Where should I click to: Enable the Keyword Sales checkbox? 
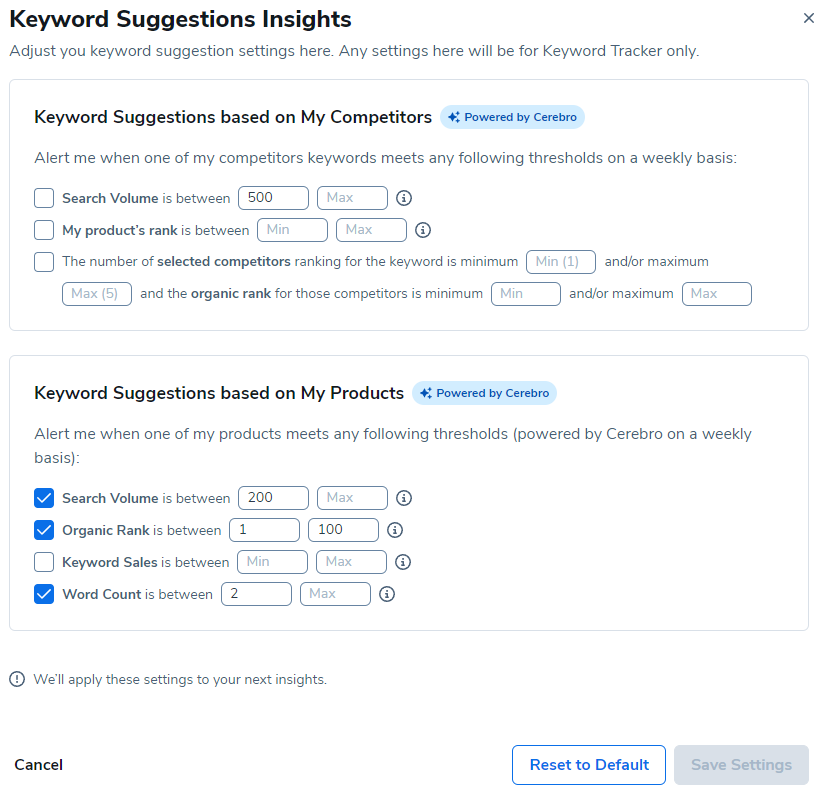44,562
